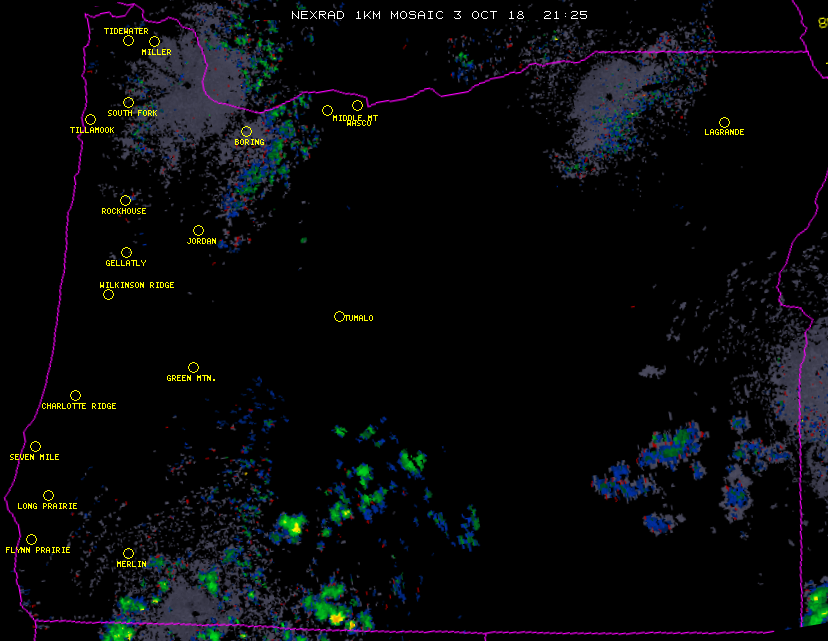Click the Charlotte Ridge station marker
Image resolution: width=828 pixels, height=641 pixels.
click(x=75, y=395)
